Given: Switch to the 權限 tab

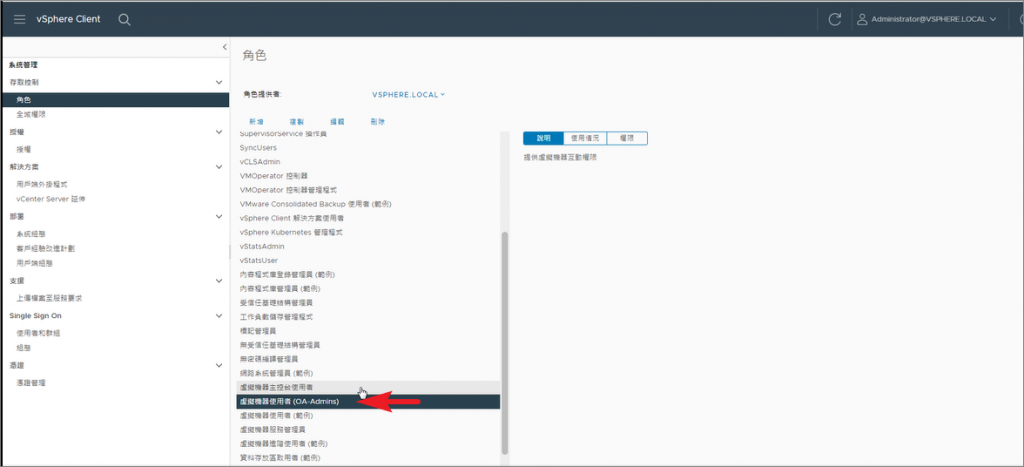Looking at the screenshot, I should [x=627, y=138].
